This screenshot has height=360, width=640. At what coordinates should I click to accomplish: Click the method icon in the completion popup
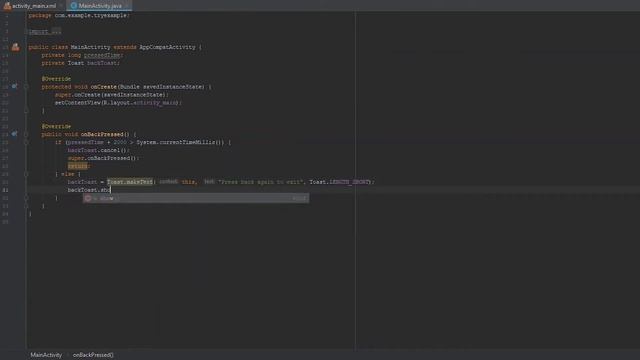(88, 198)
